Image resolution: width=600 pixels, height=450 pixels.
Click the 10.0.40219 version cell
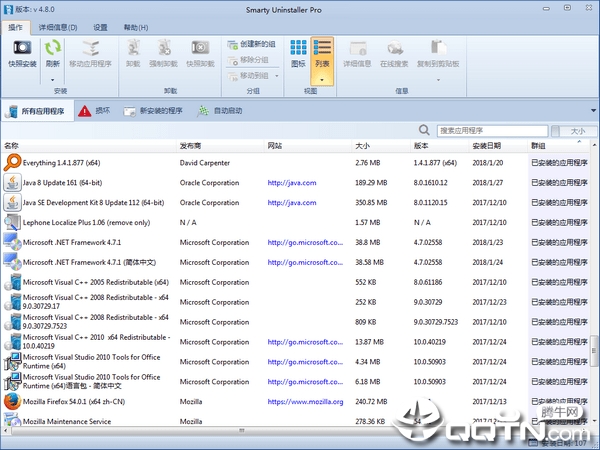tap(430, 342)
